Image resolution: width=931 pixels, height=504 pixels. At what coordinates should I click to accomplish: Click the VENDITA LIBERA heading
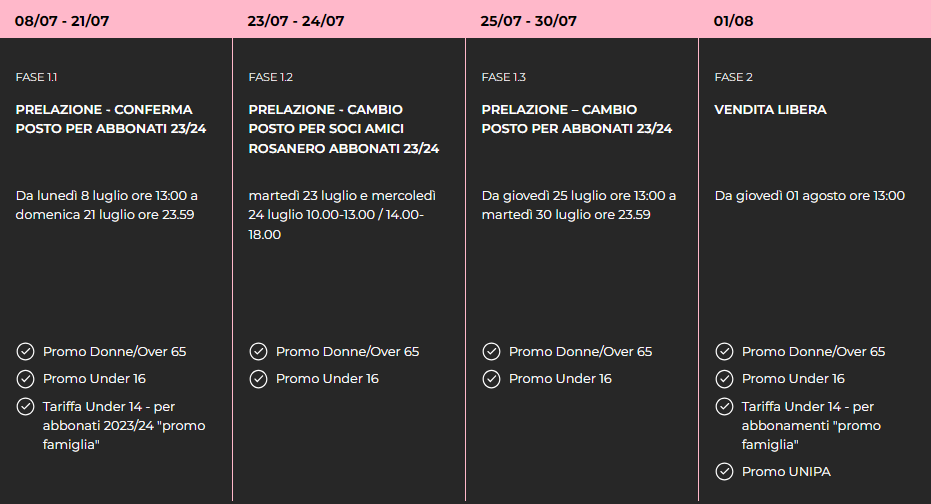[x=770, y=109]
